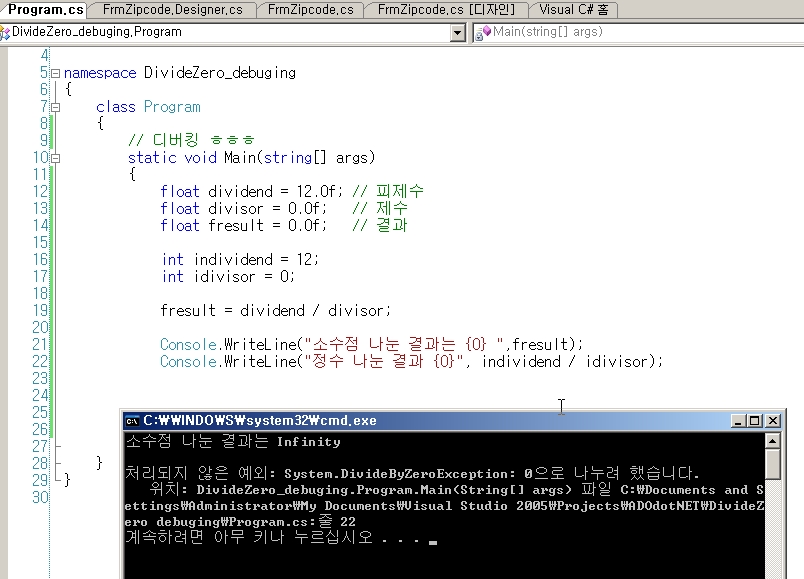Click '계속하려면 아무 키나 누르십시오' console prompt
This screenshot has height=579, width=804.
click(249, 537)
